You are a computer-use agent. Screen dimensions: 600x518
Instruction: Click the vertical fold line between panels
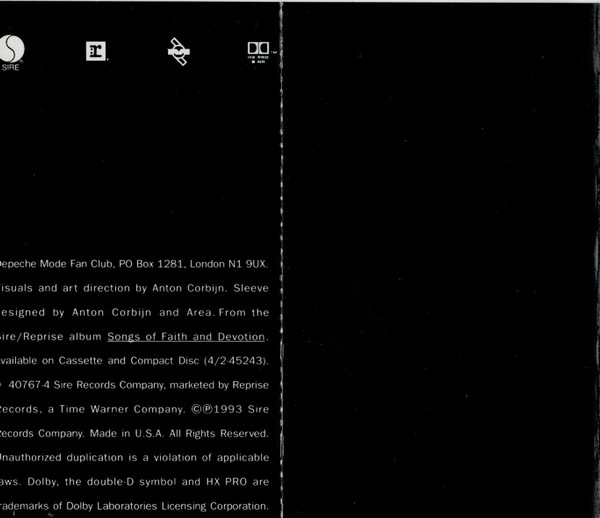click(x=283, y=260)
